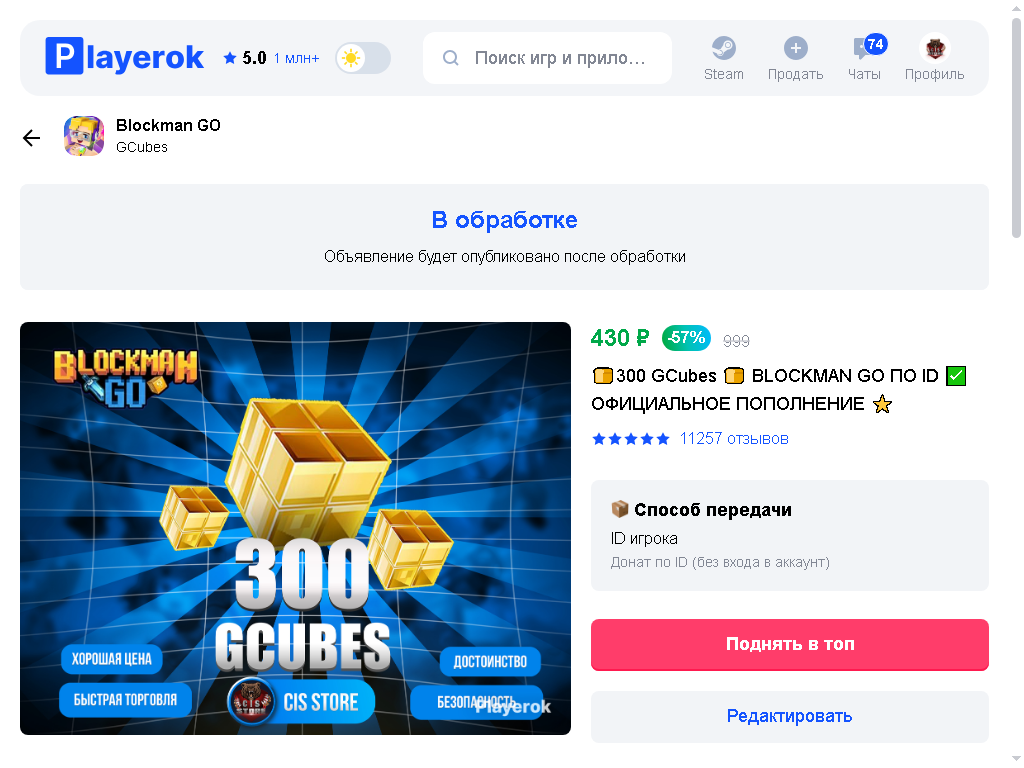Click the Playerok logo
The width and height of the screenshot is (1024, 768).
click(124, 57)
